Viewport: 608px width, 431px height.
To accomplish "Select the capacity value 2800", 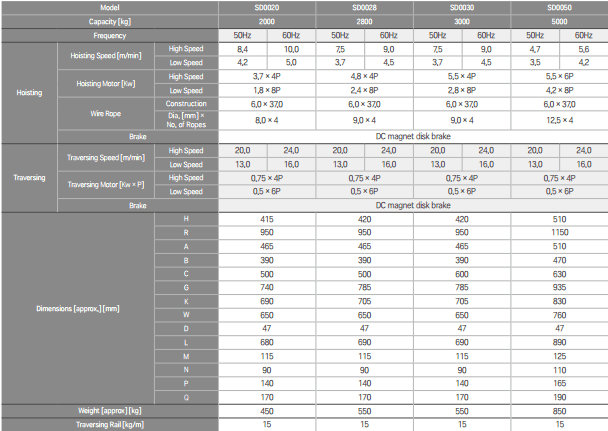I will [364, 22].
